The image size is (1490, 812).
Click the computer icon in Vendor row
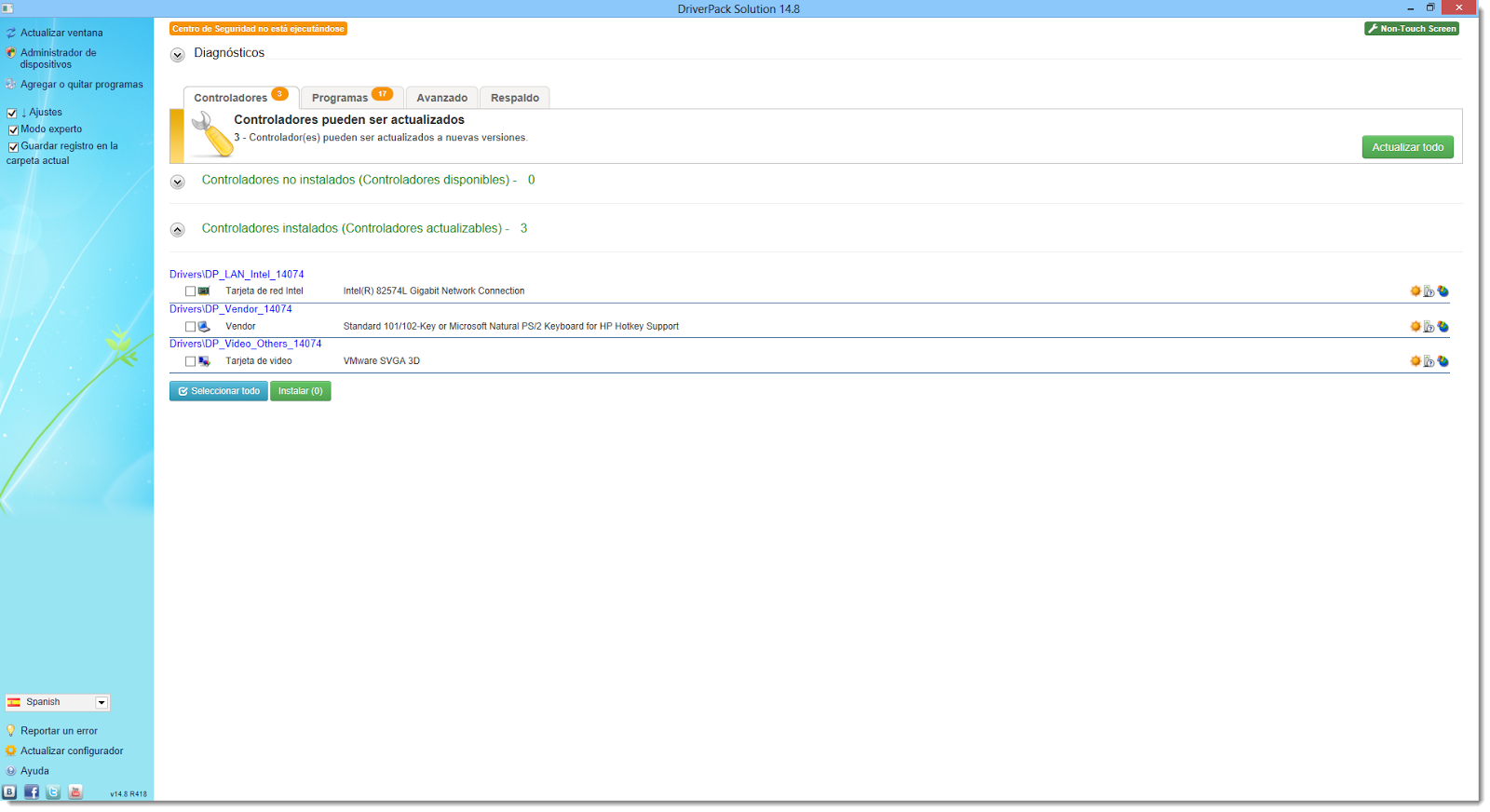(204, 327)
